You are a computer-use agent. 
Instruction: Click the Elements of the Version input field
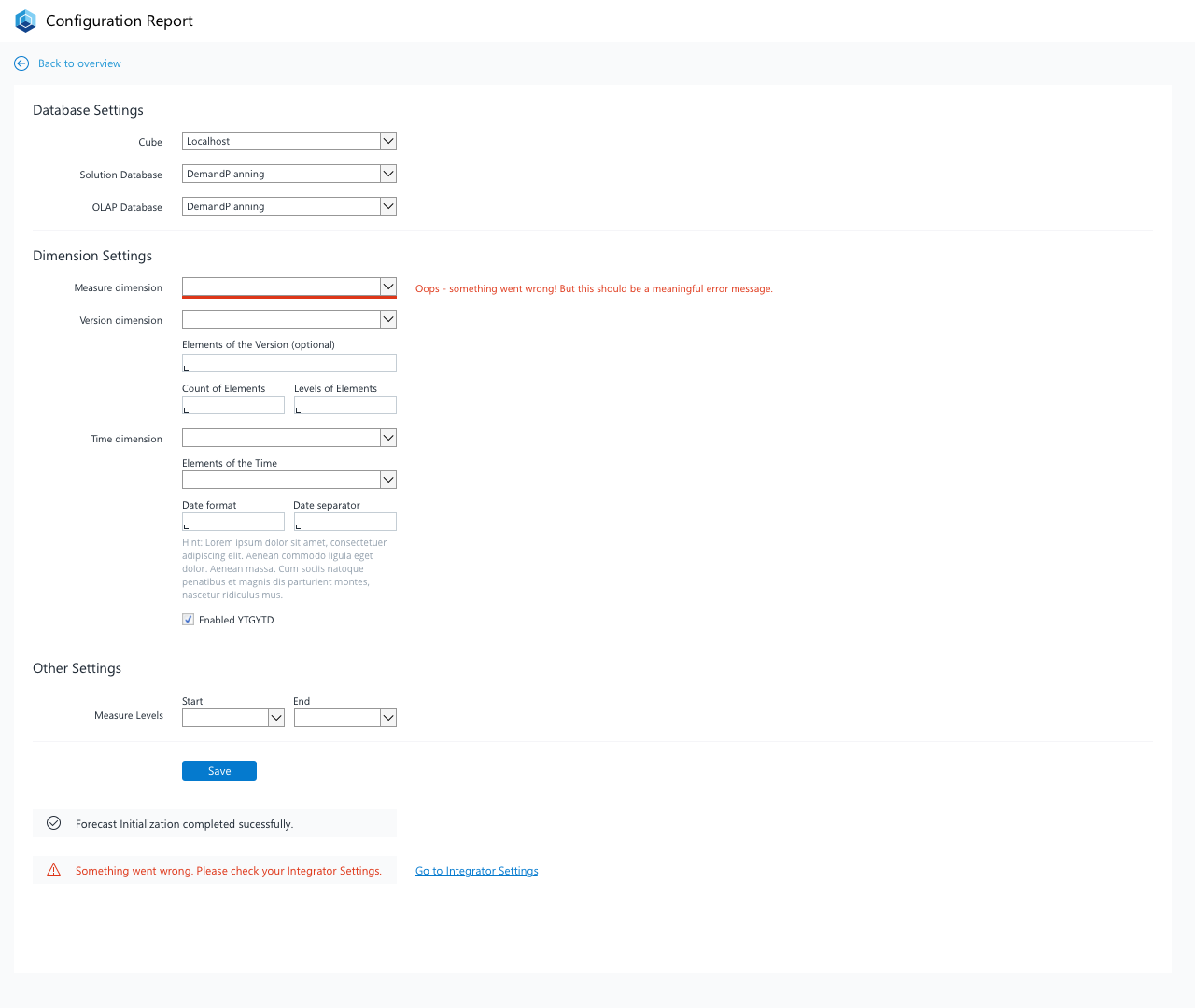pyautogui.click(x=289, y=363)
